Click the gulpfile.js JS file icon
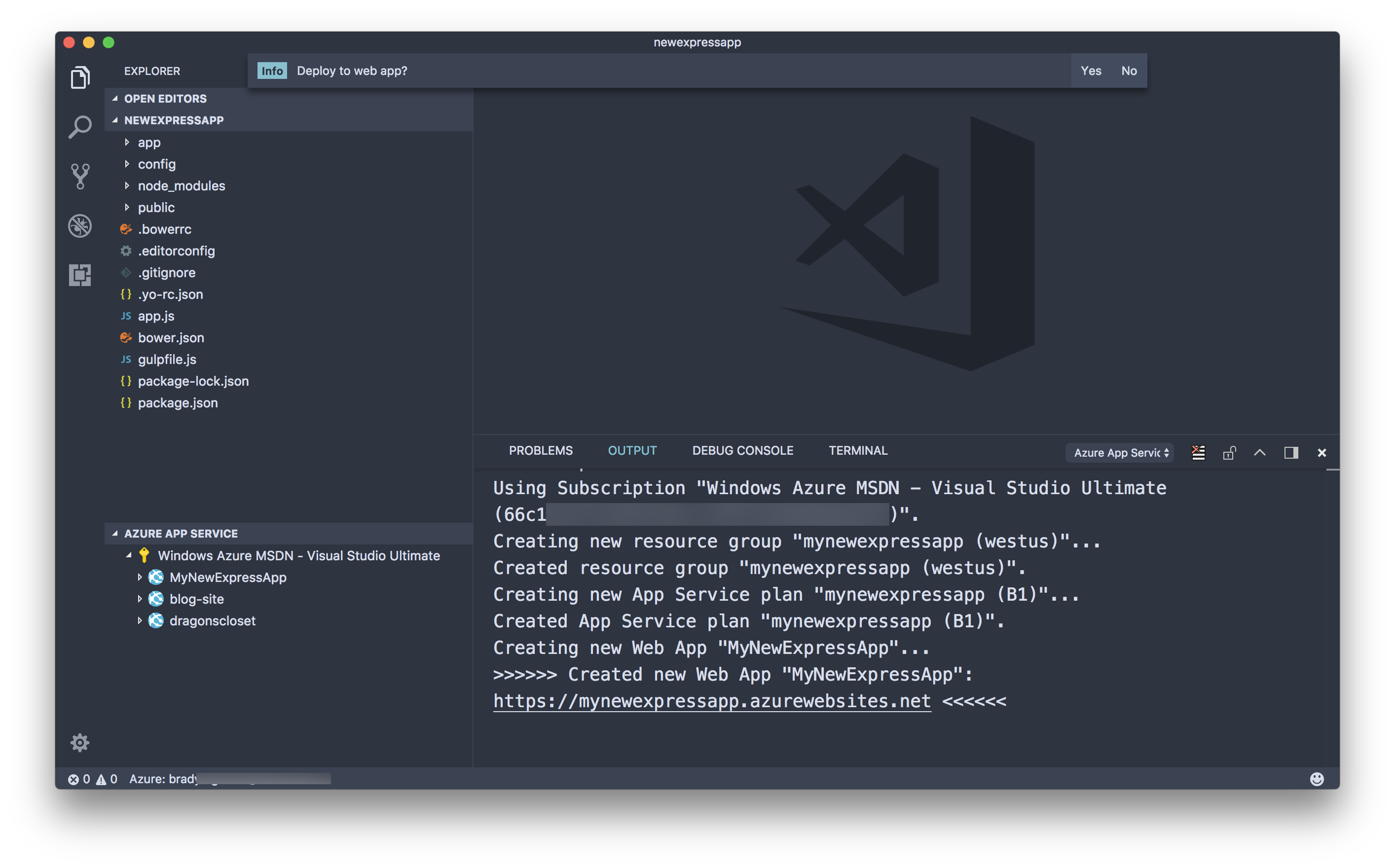Viewport: 1395px width, 868px height. (x=126, y=360)
